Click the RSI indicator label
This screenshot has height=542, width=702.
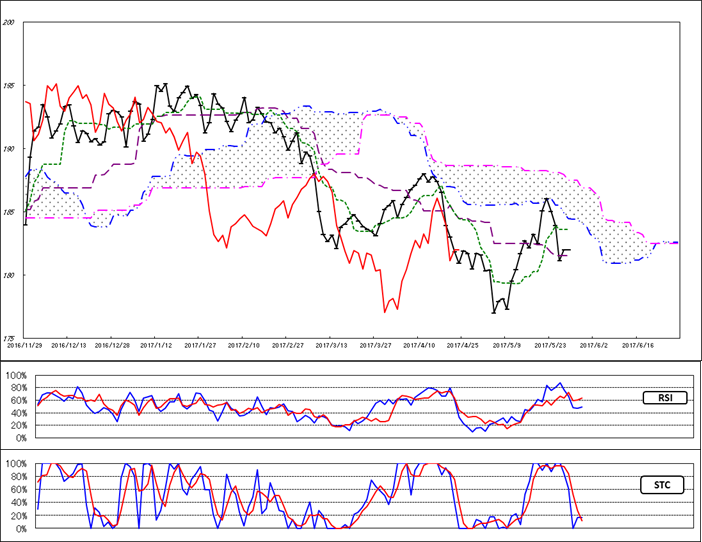664,399
